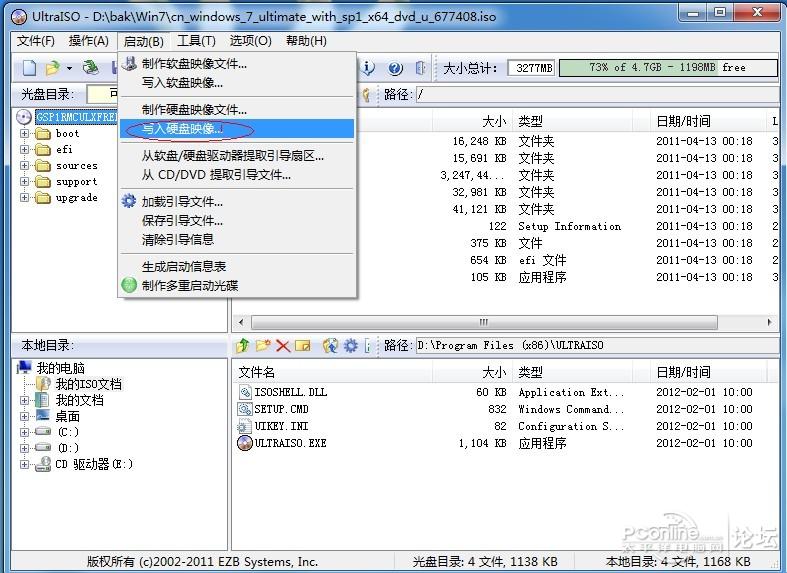This screenshot has width=787, height=573.
Task: Click the blue info bubble toolbar icon
Action: pos(368,67)
